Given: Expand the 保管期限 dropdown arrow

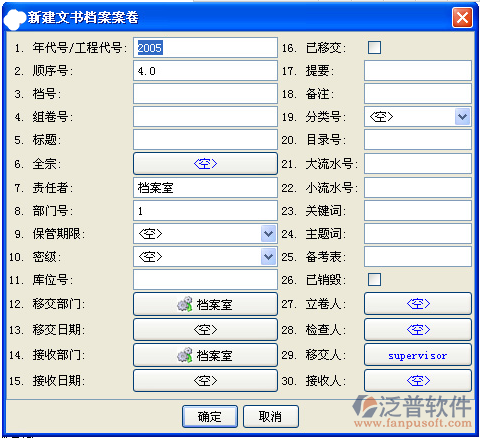Looking at the screenshot, I should coord(268,234).
